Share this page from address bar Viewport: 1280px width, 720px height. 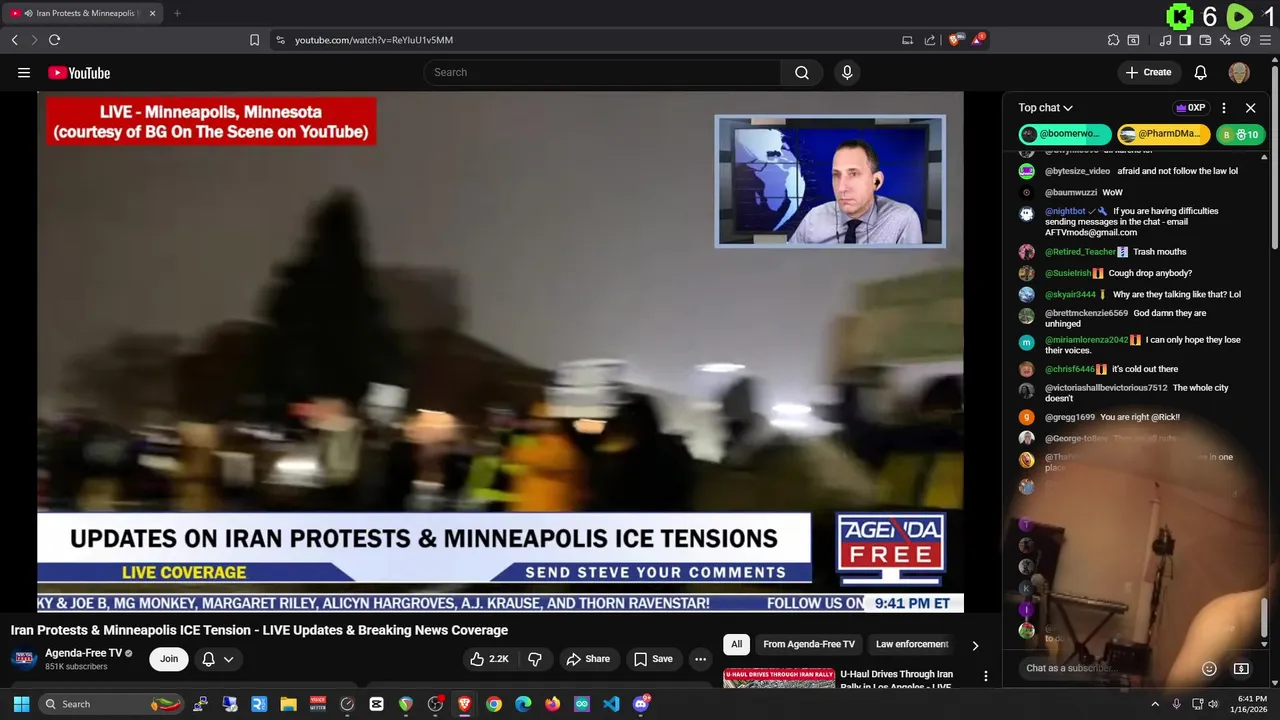930,40
